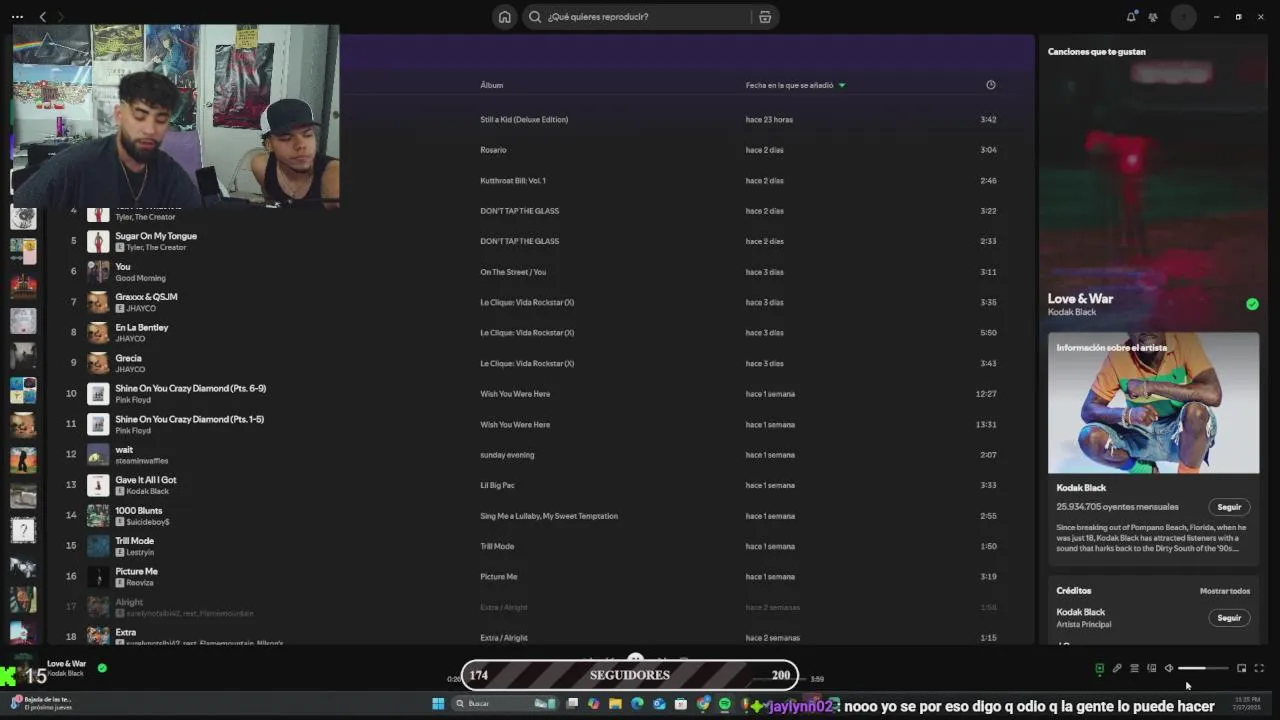The width and height of the screenshot is (1280, 720).
Task: Open Windows Start button
Action: pyautogui.click(x=438, y=704)
